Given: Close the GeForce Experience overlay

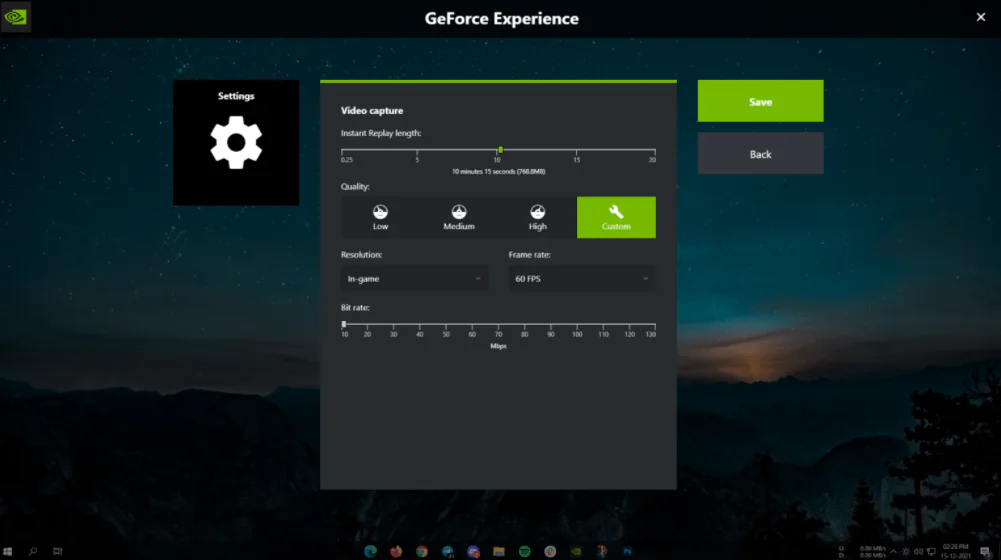Looking at the screenshot, I should (x=980, y=17).
